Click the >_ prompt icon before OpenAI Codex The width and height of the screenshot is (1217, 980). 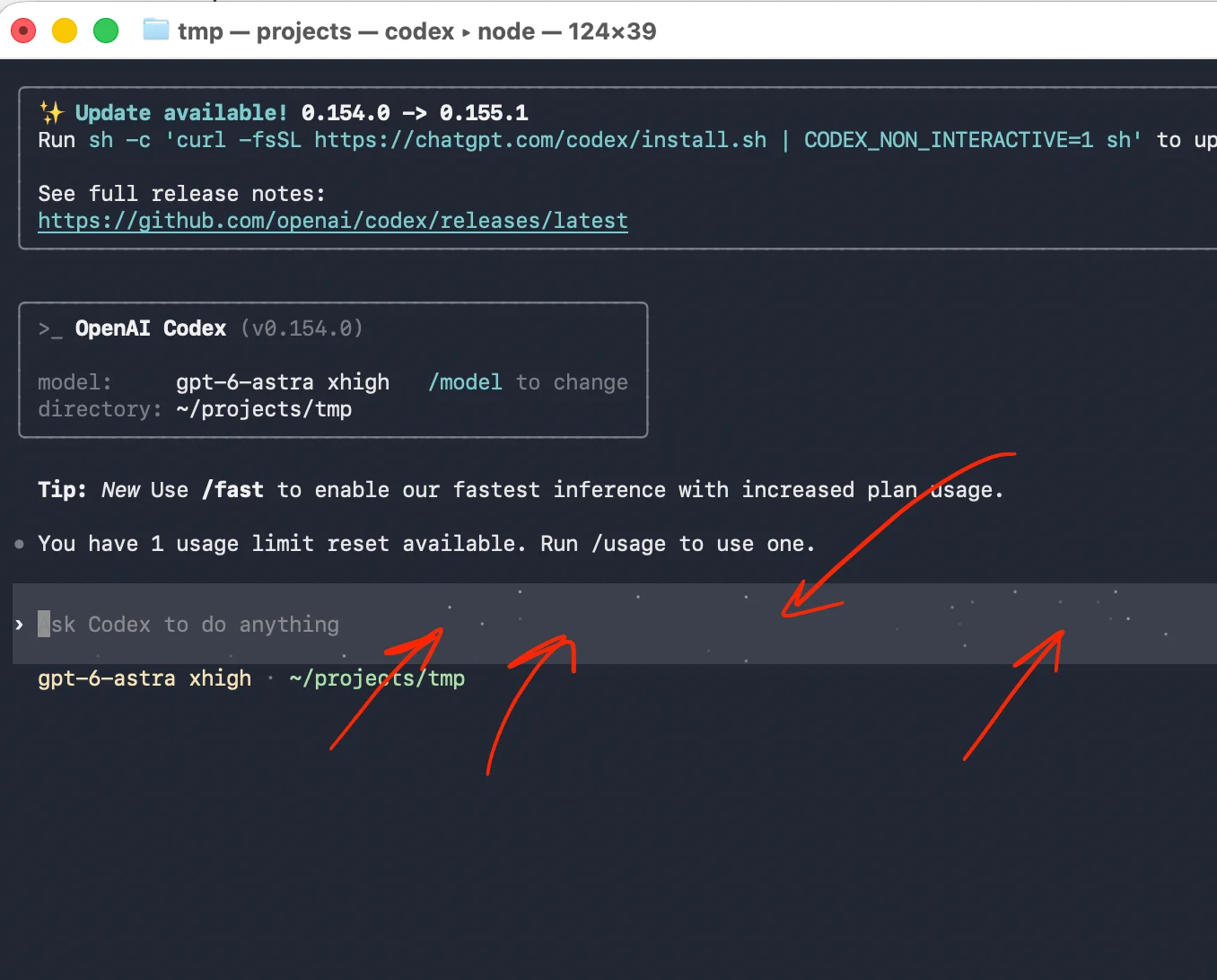(x=50, y=329)
